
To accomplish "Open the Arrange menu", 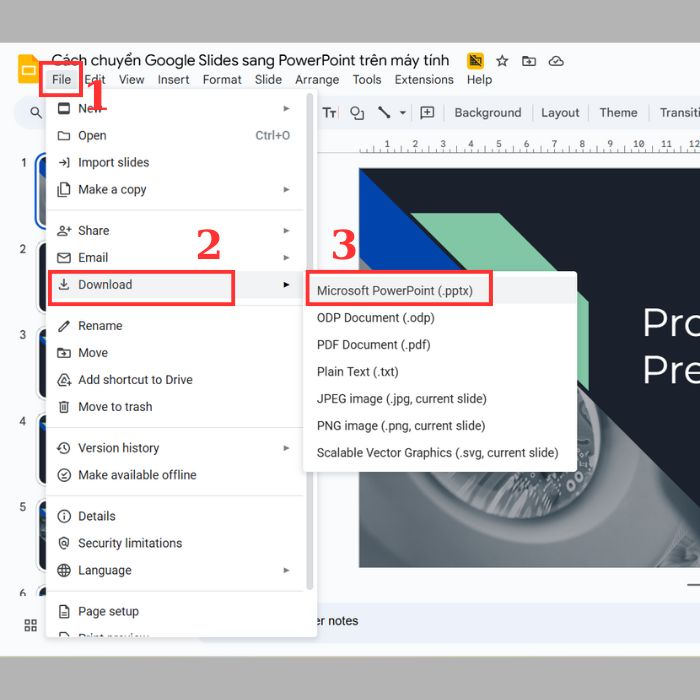I will coord(317,79).
